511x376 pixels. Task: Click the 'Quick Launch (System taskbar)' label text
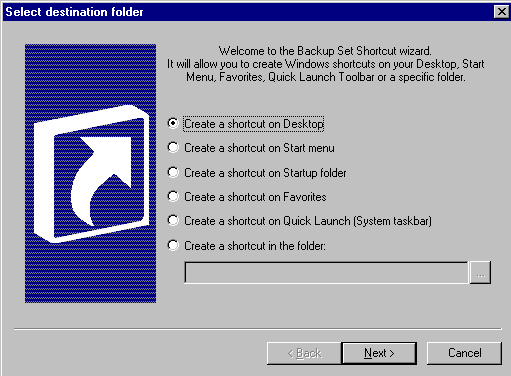tap(357, 221)
